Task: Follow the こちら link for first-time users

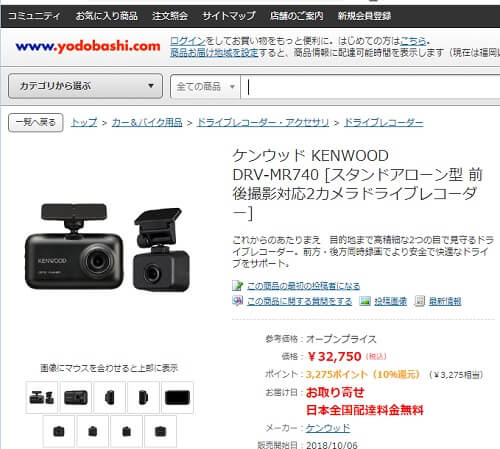Action: tap(413, 41)
